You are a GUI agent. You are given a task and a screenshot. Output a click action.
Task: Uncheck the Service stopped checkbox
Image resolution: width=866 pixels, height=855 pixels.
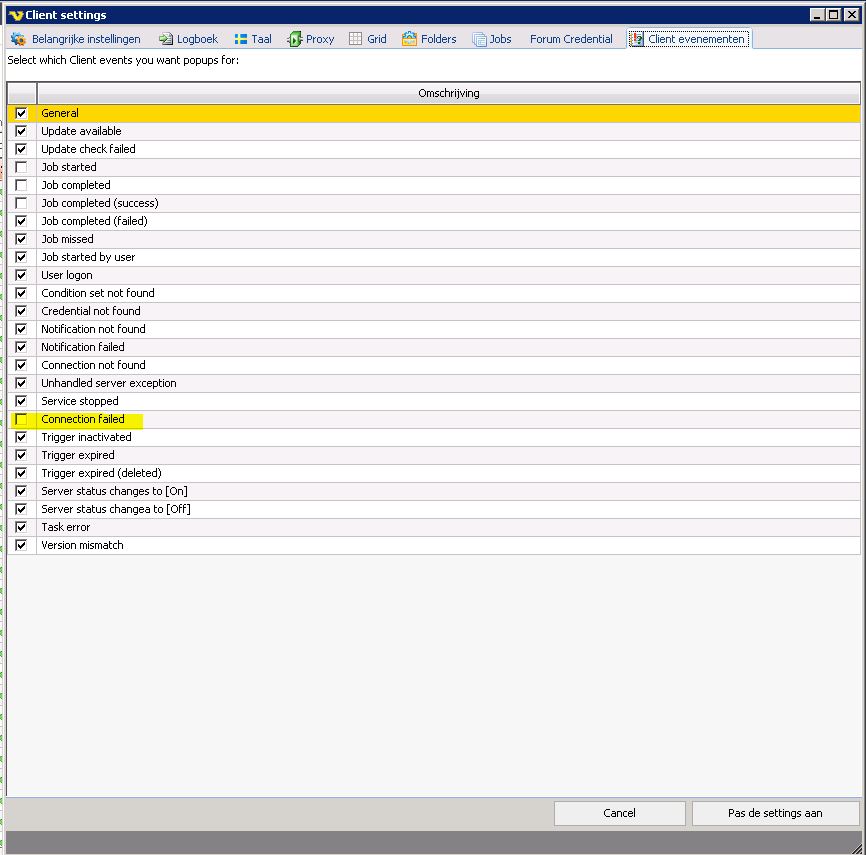pos(22,401)
